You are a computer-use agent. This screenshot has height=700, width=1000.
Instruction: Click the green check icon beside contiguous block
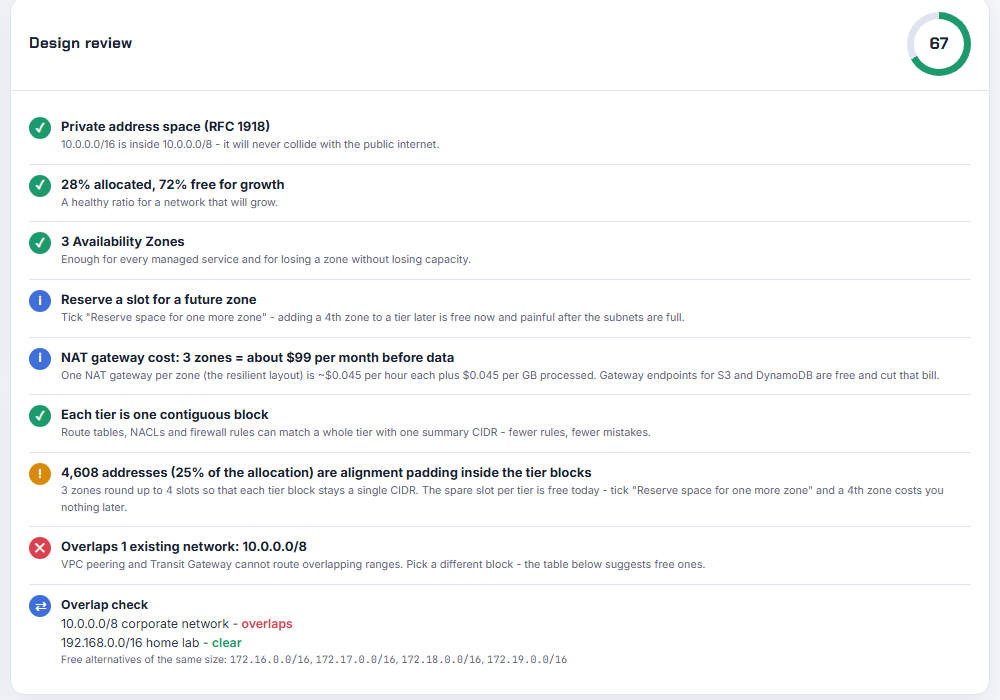pos(40,416)
